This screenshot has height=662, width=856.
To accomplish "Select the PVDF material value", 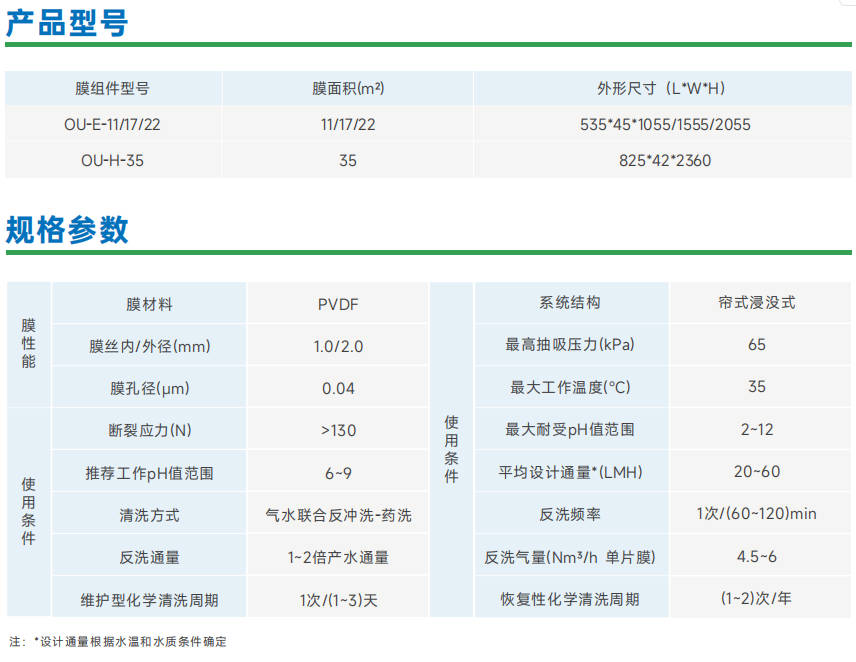I will point(338,304).
